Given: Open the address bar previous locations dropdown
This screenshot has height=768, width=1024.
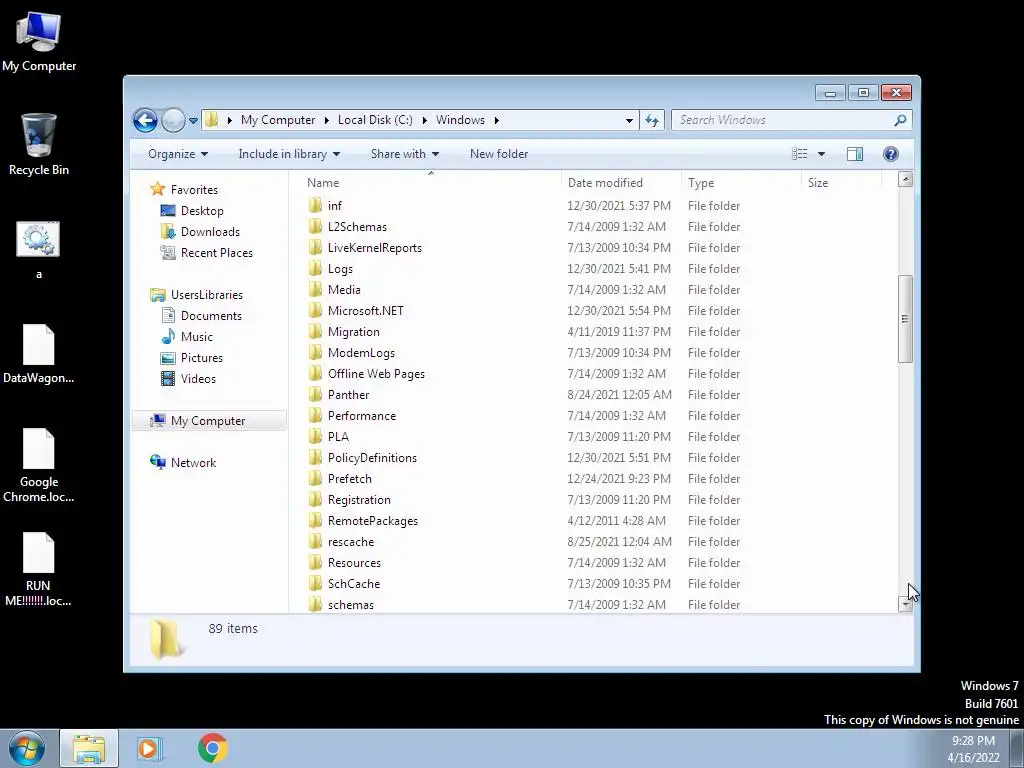Looking at the screenshot, I should click(x=629, y=120).
